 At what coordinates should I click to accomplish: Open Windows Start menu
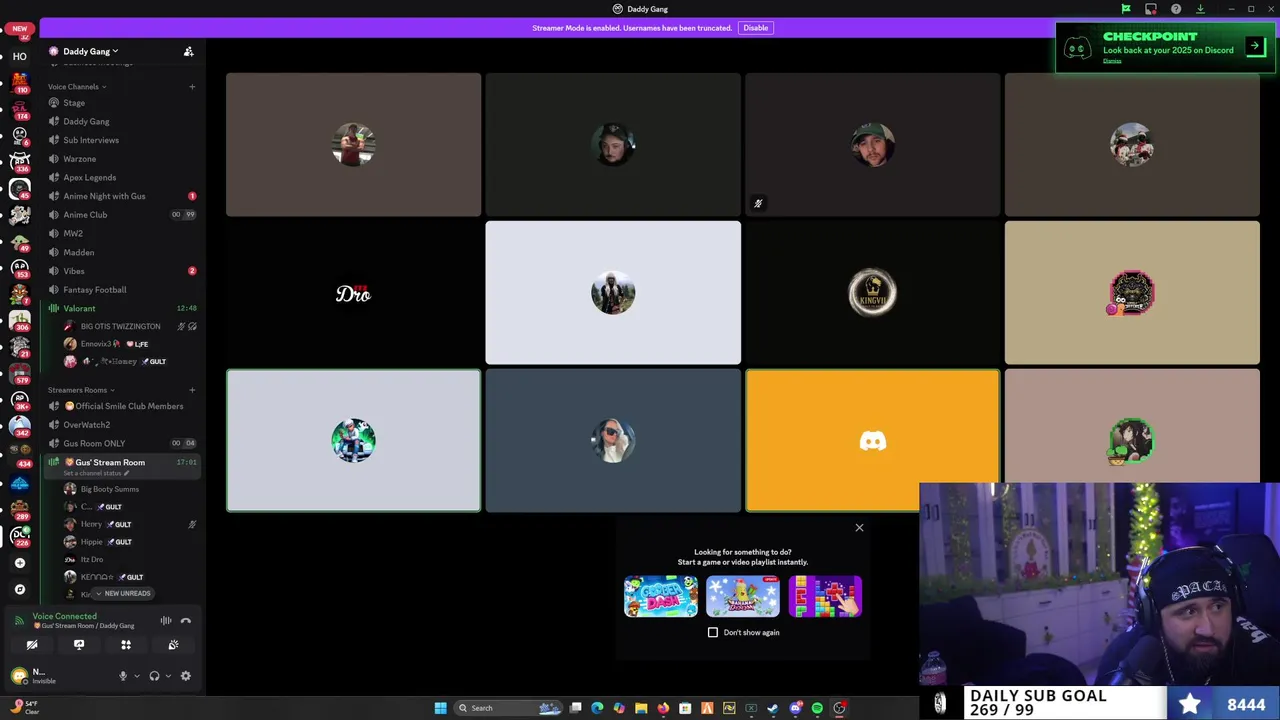click(x=440, y=708)
